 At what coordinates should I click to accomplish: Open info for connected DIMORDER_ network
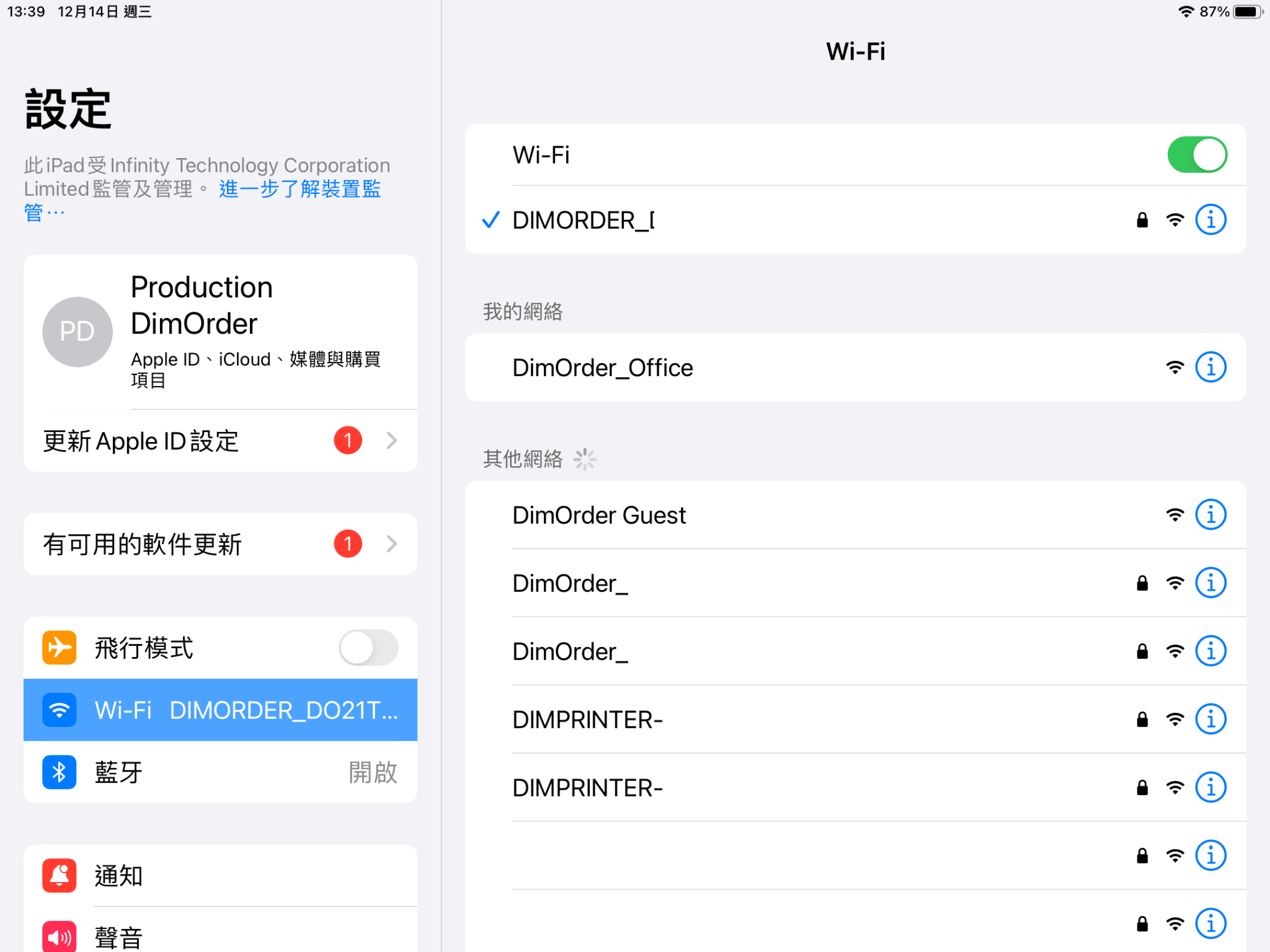(x=1210, y=220)
